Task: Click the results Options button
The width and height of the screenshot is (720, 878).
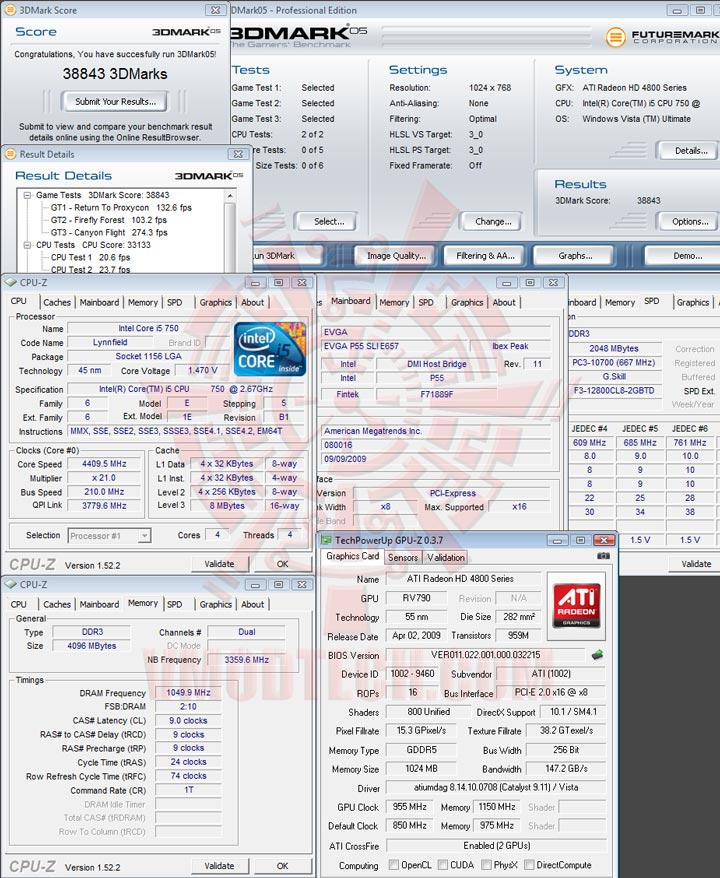Action: click(690, 221)
